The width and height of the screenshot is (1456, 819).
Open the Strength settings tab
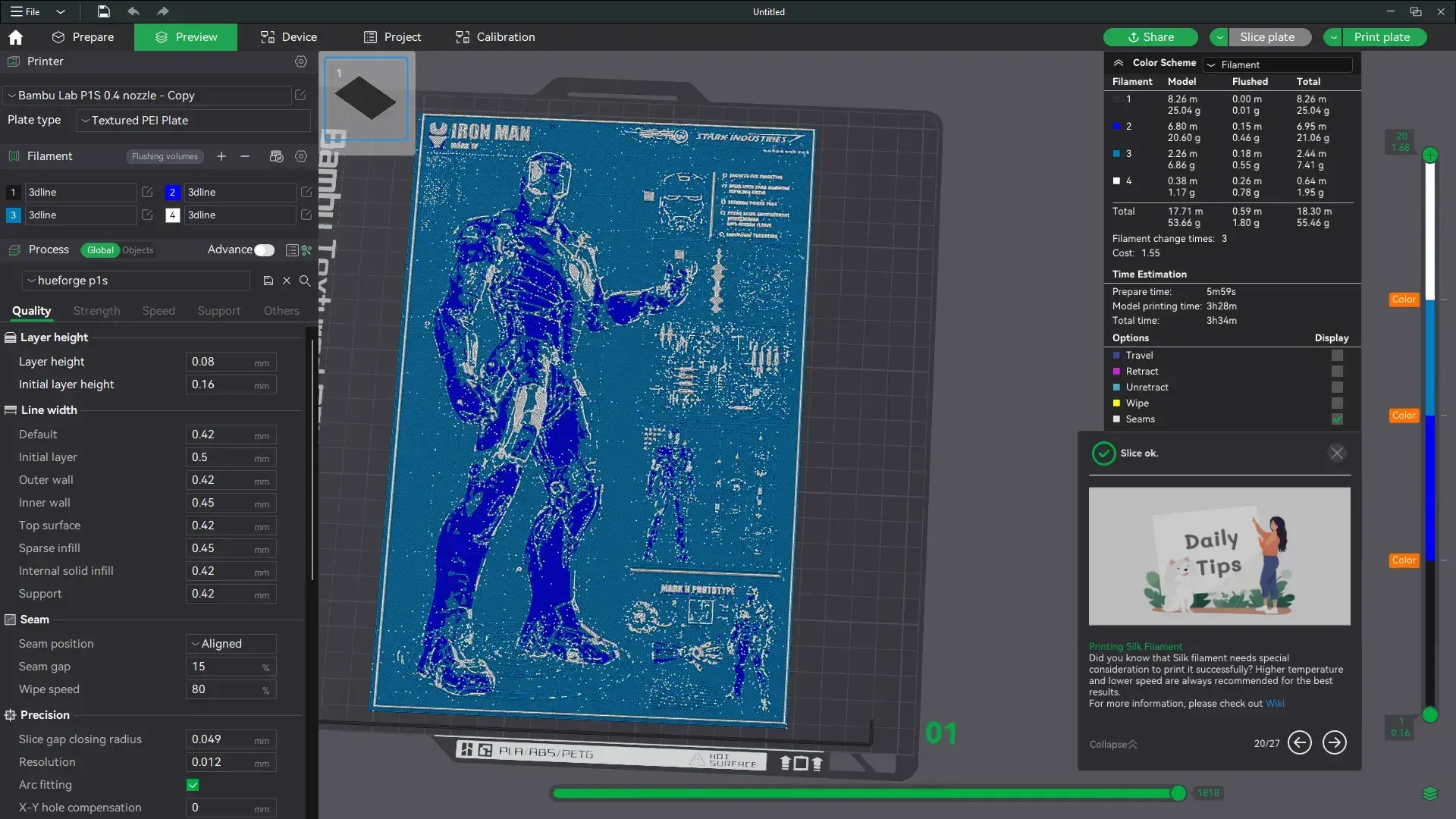[96, 311]
